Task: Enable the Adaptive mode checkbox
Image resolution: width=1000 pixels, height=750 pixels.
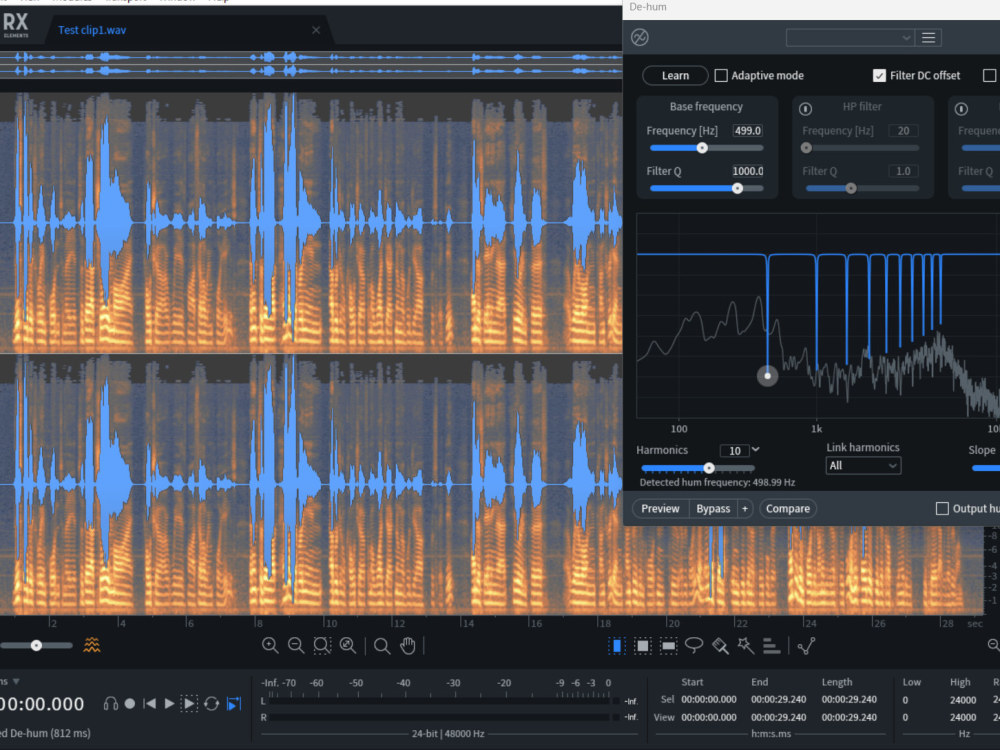Action: tap(721, 76)
